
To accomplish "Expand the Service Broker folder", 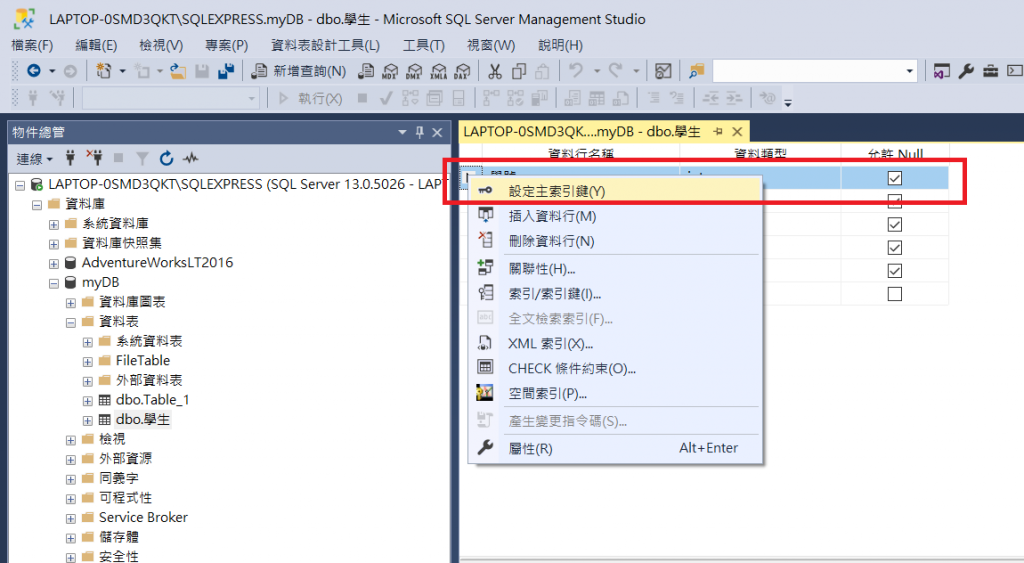I will [x=71, y=519].
